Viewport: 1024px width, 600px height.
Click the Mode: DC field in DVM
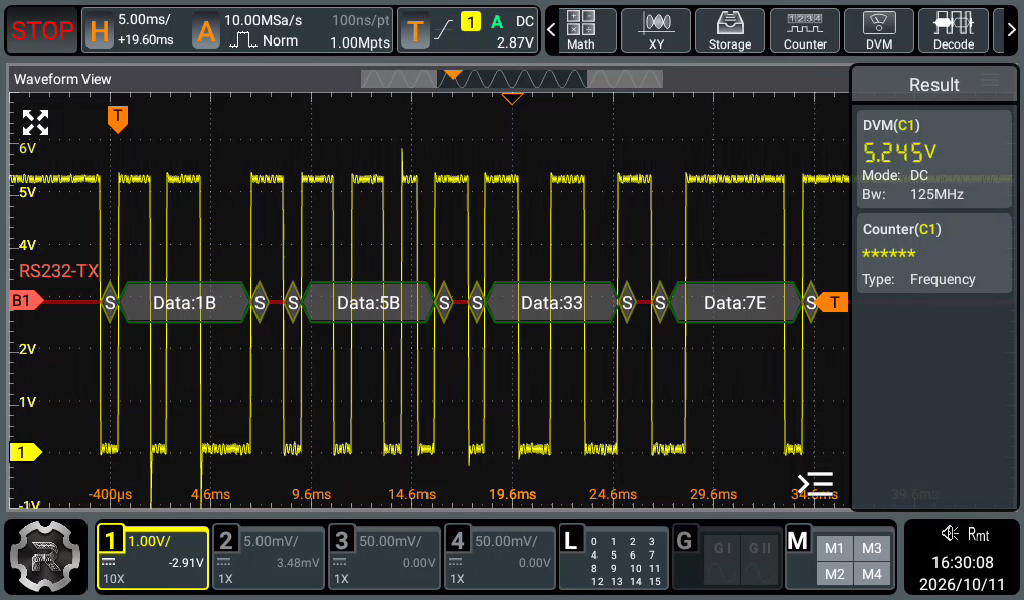(x=895, y=176)
